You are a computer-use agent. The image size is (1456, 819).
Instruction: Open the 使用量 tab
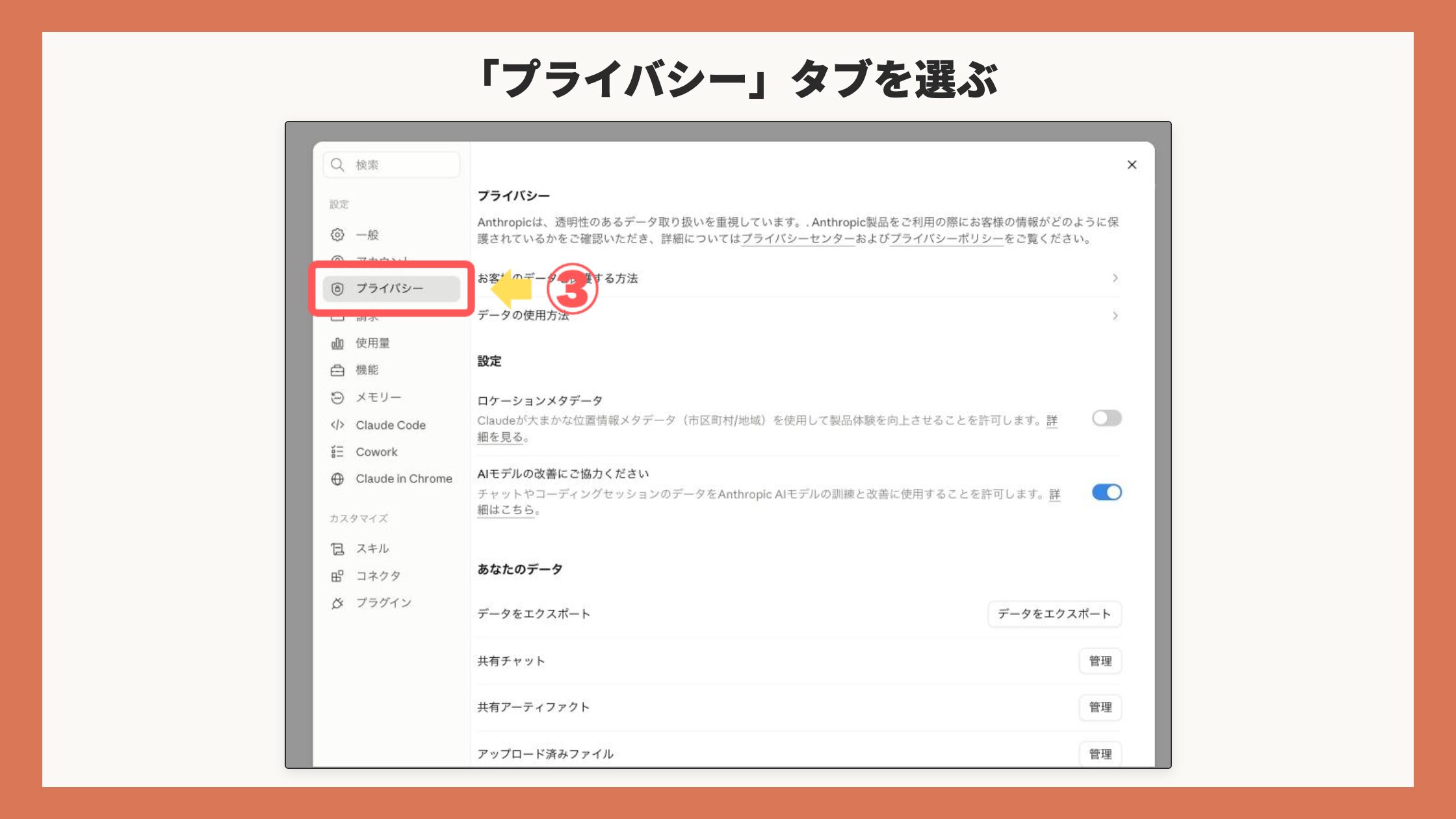(x=391, y=343)
